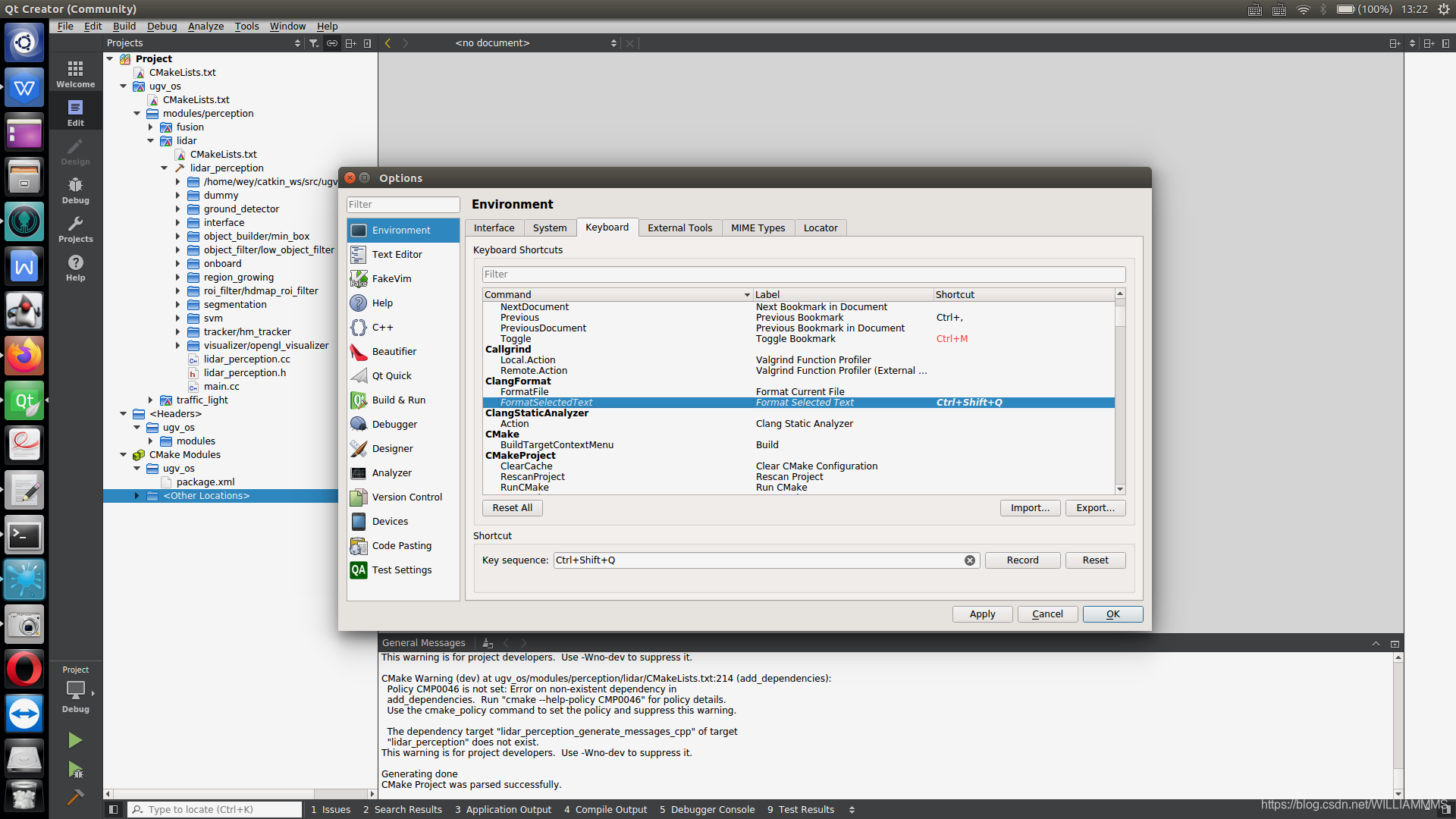Clear the Key sequence field with the x
This screenshot has width=1456, height=819.
click(969, 560)
